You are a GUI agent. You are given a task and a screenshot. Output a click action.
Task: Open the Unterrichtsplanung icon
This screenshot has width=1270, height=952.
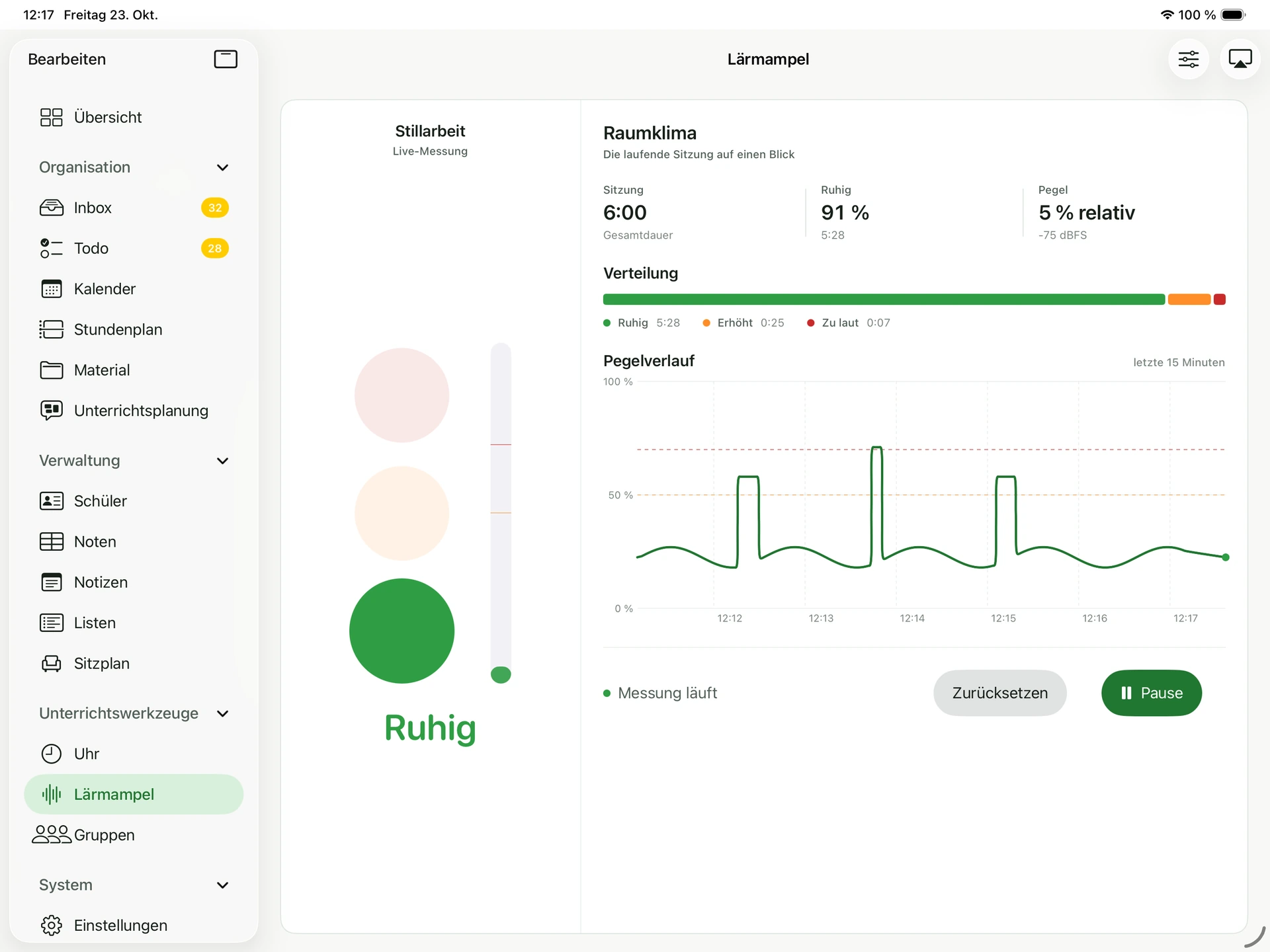52,411
